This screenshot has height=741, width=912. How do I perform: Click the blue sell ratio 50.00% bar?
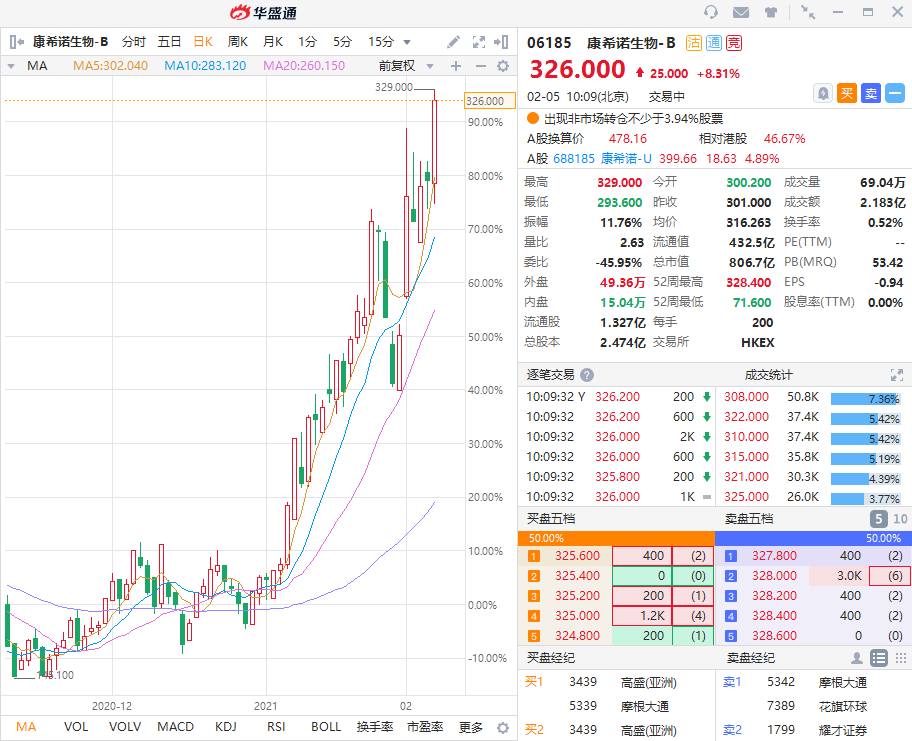[813, 538]
